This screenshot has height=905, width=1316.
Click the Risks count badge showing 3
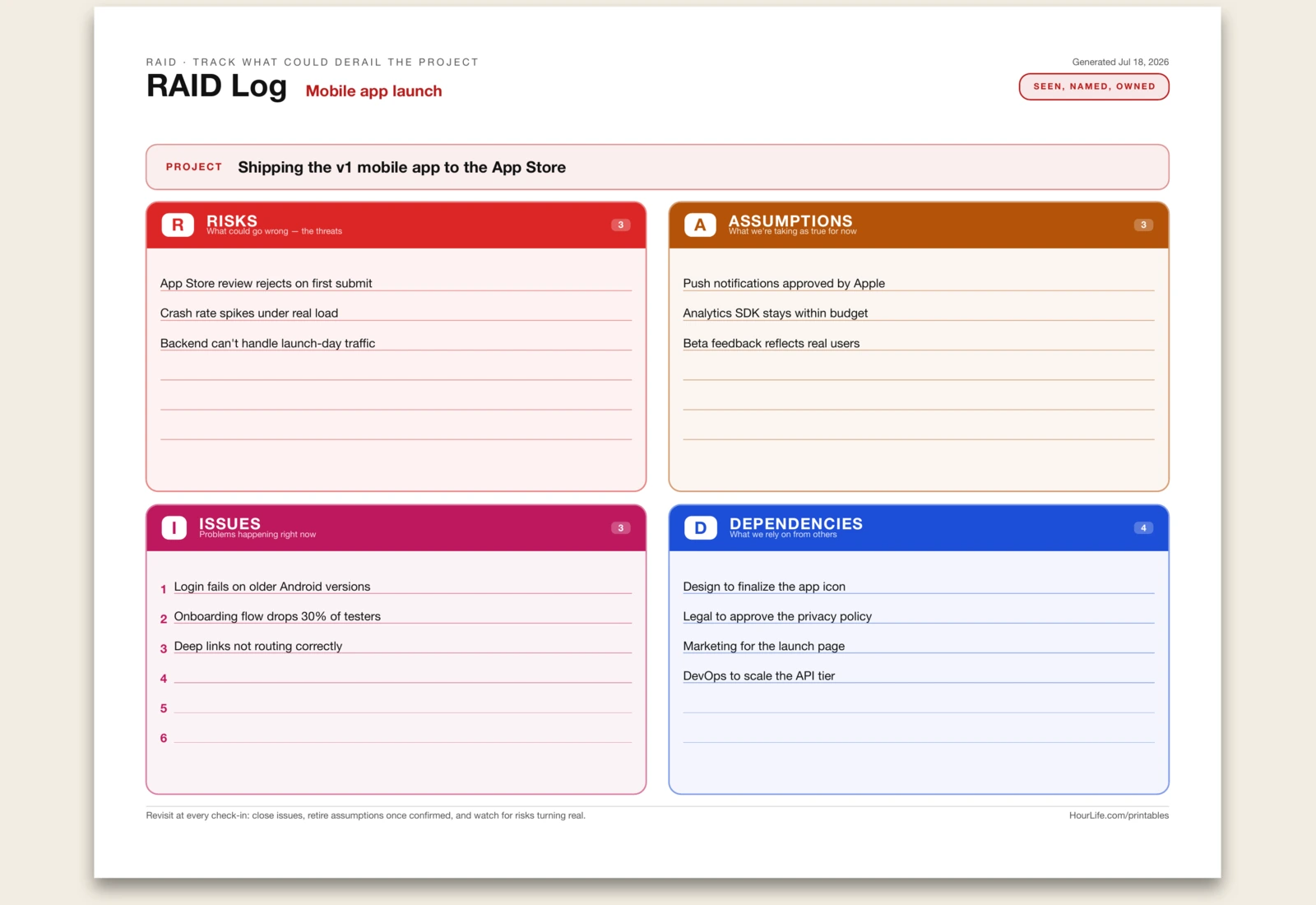coord(621,225)
